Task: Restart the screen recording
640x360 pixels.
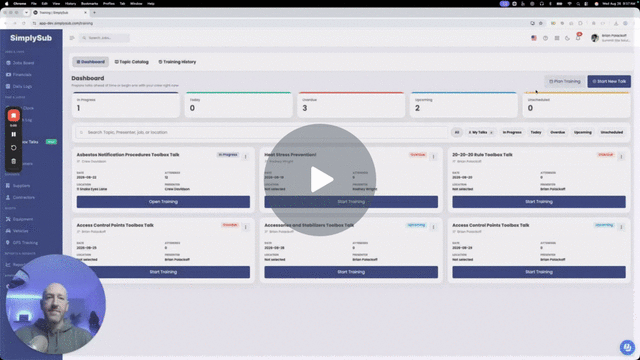Action: (13, 148)
